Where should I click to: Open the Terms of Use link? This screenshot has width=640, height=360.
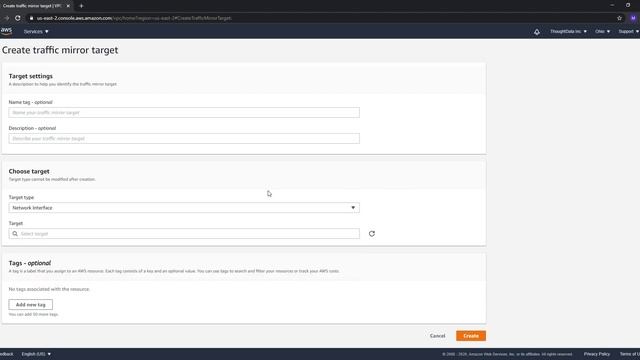629,354
